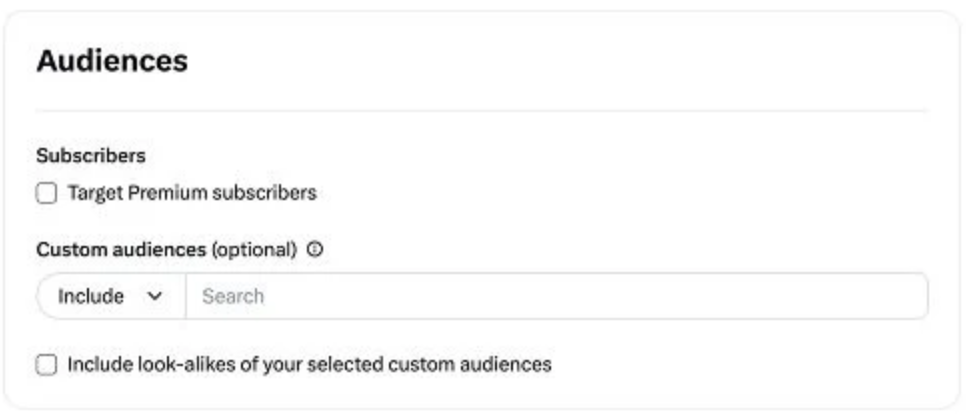Click the Subscribers subsection label
The image size is (966, 418).
coord(91,156)
